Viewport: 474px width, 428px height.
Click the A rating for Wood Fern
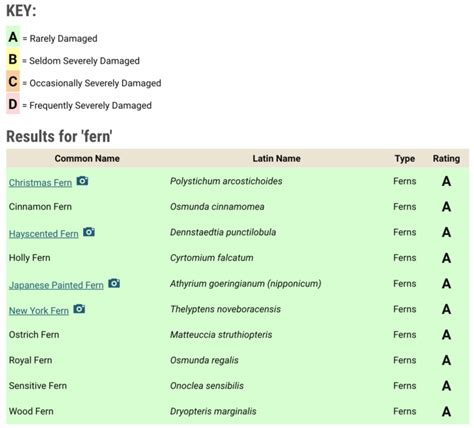(446, 411)
